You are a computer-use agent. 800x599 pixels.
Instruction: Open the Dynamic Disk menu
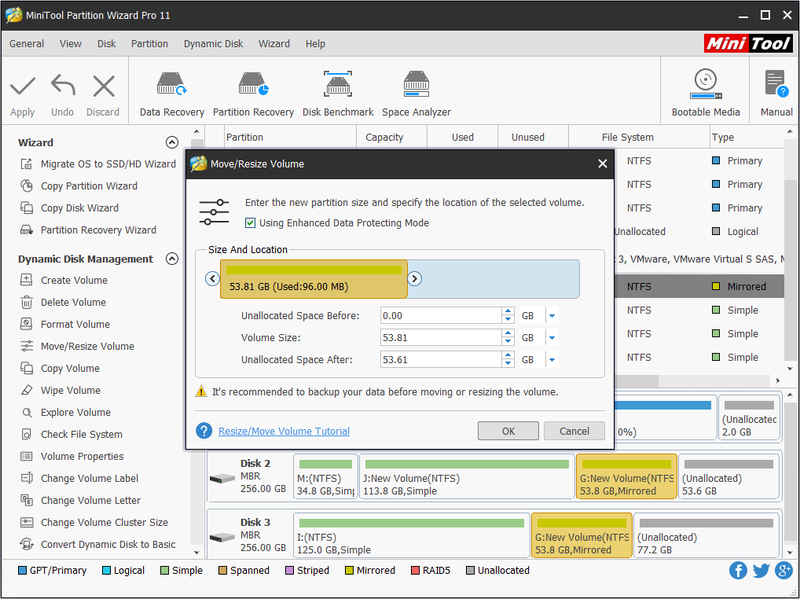[213, 44]
